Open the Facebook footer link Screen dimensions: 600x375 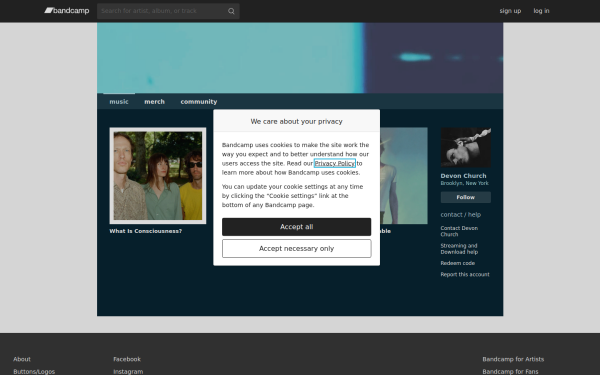point(127,359)
